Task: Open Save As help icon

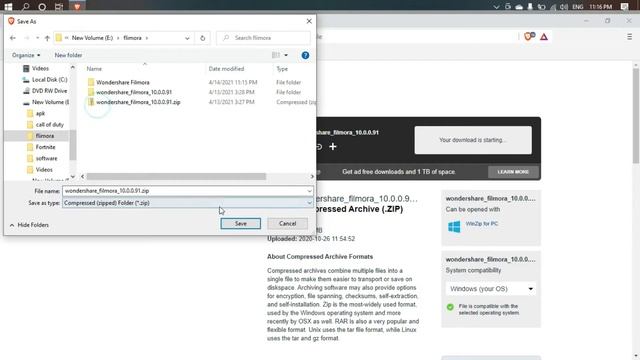Action: (305, 55)
